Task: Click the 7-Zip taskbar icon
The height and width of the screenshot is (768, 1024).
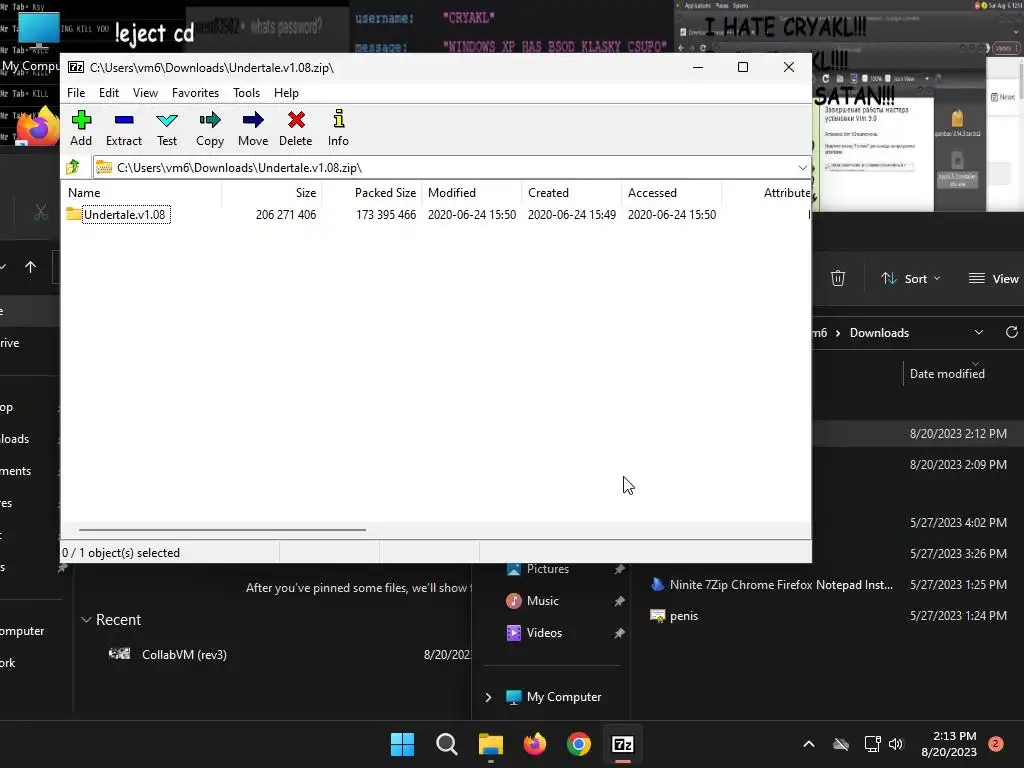Action: click(623, 744)
